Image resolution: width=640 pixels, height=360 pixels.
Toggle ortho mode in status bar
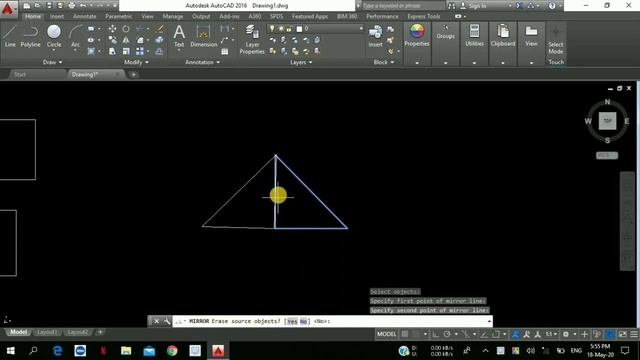point(436,334)
